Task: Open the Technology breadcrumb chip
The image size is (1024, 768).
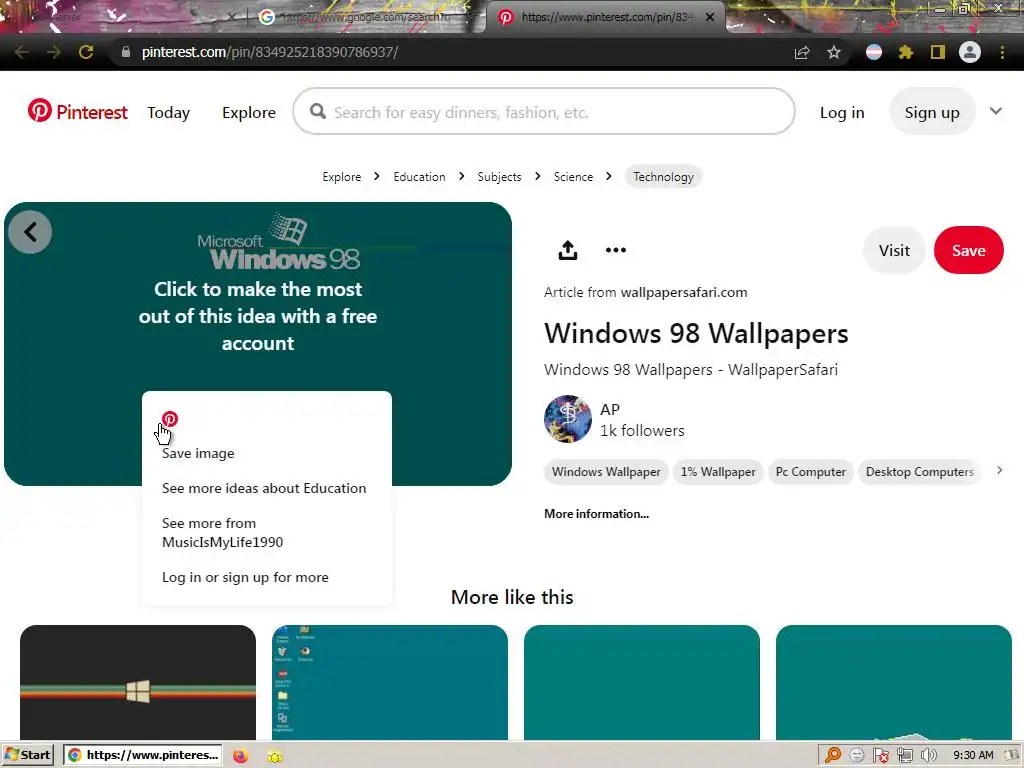Action: [x=663, y=177]
